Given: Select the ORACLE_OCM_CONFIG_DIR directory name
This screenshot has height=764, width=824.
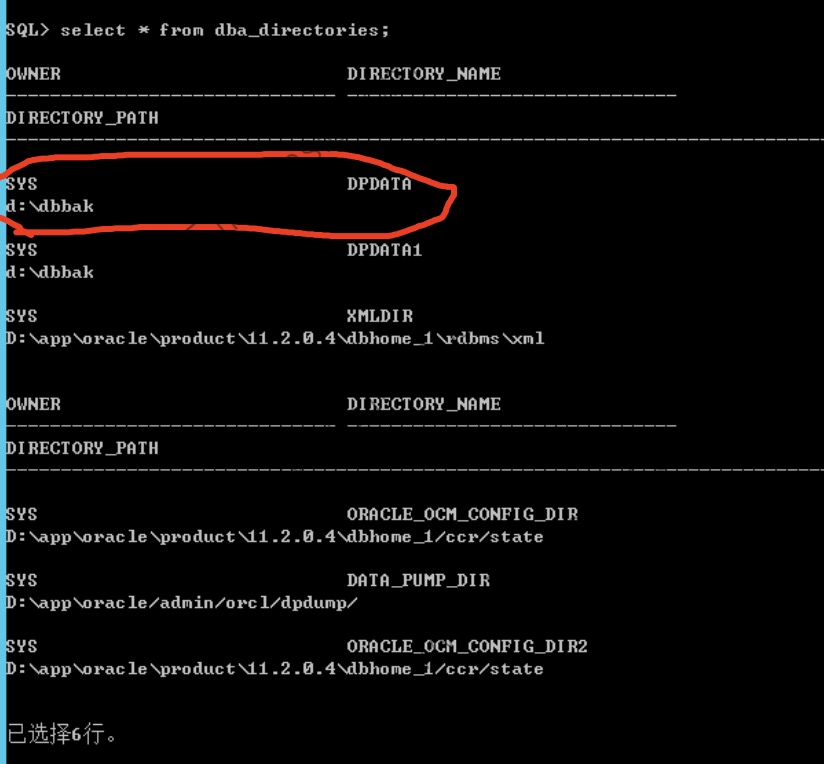Looking at the screenshot, I should click(x=462, y=514).
